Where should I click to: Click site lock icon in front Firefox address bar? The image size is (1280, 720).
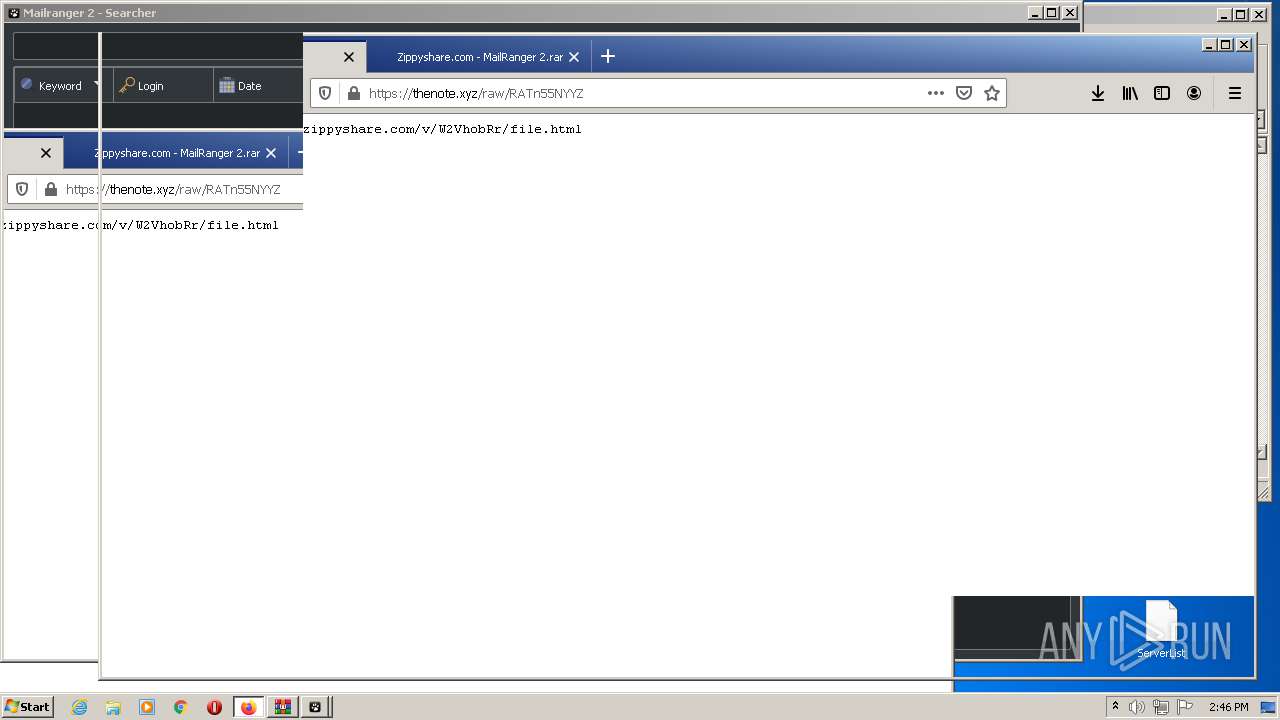pos(353,93)
